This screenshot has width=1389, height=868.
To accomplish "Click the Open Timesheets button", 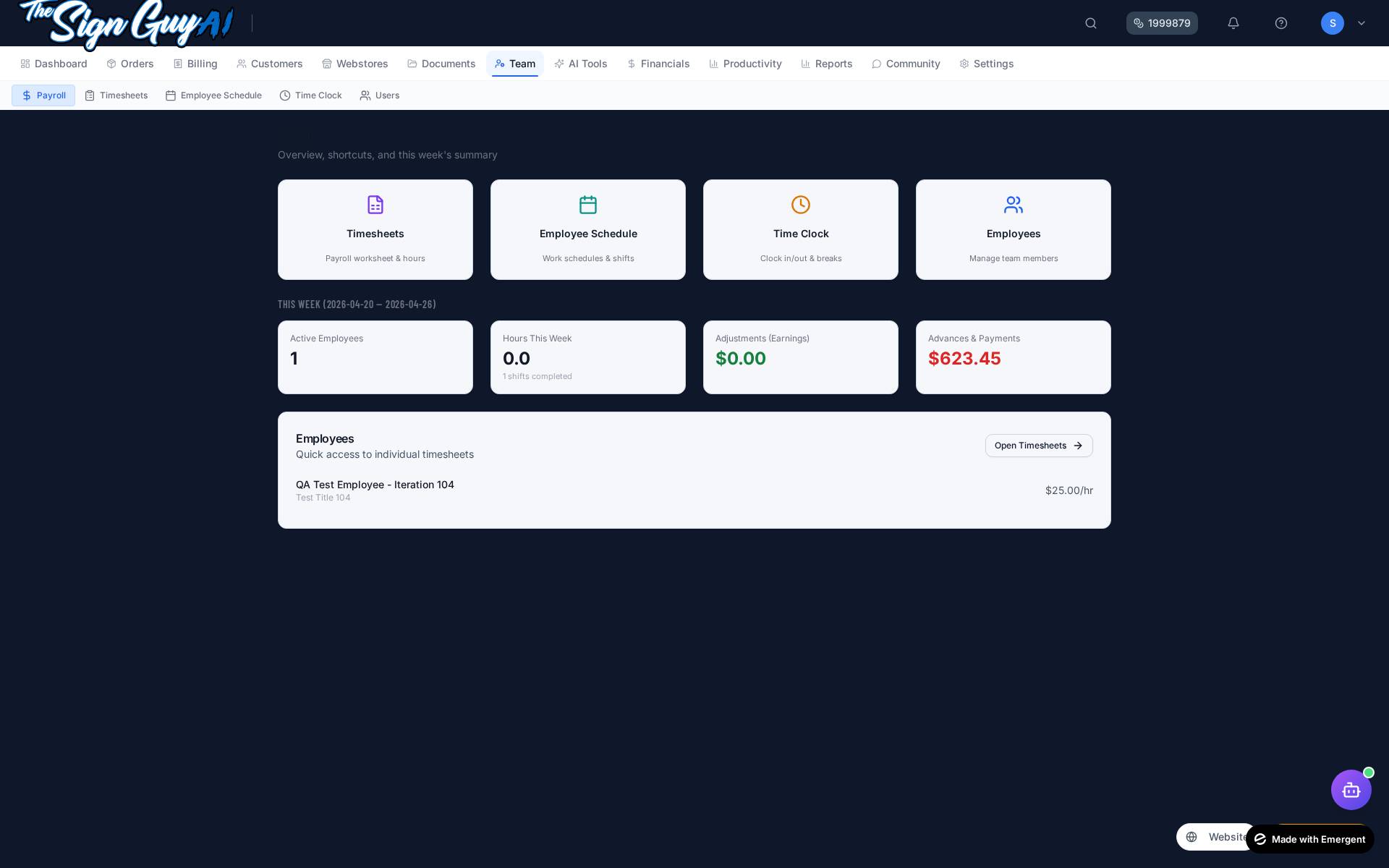I will point(1039,446).
